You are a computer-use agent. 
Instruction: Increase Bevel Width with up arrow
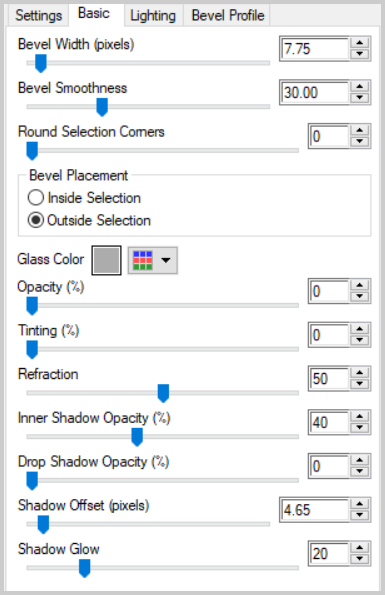359,43
